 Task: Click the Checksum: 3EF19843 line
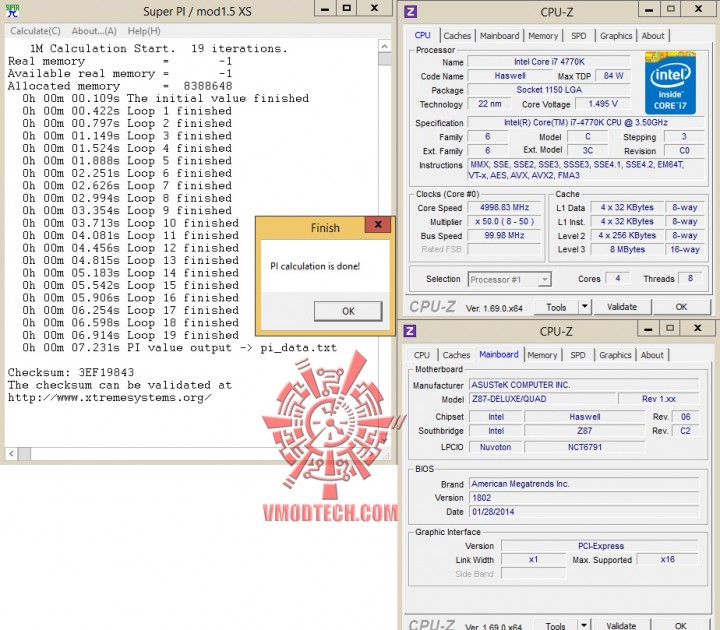[71, 372]
